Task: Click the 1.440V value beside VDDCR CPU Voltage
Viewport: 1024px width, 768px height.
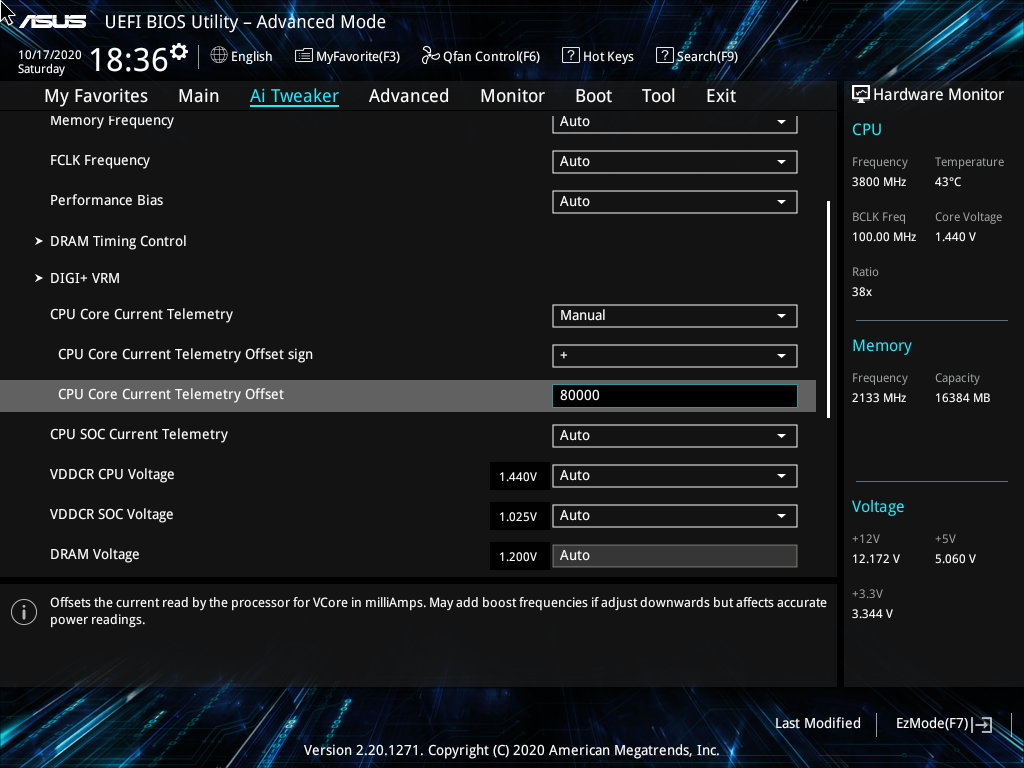Action: [x=518, y=477]
